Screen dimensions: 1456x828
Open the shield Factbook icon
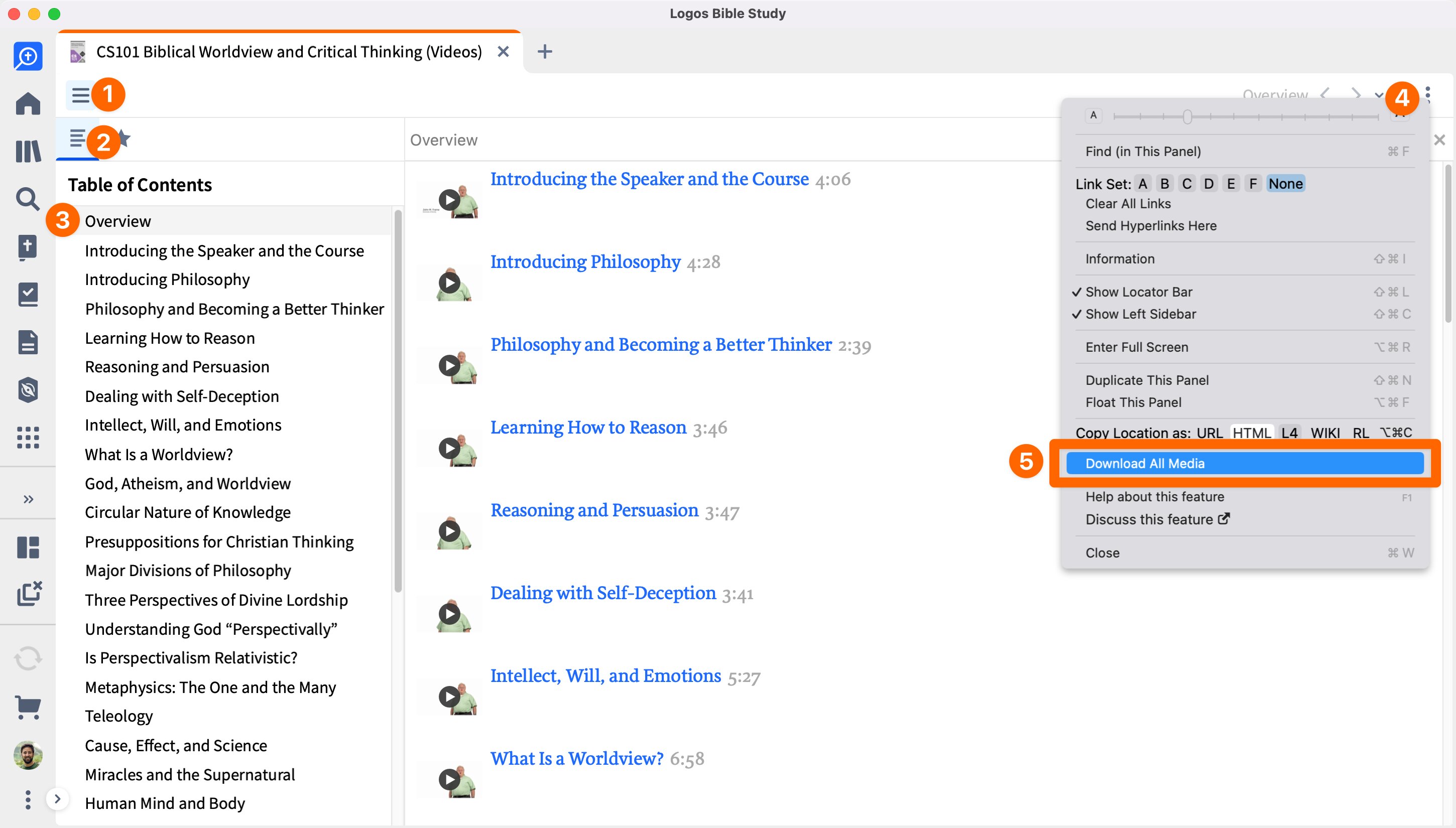[28, 390]
